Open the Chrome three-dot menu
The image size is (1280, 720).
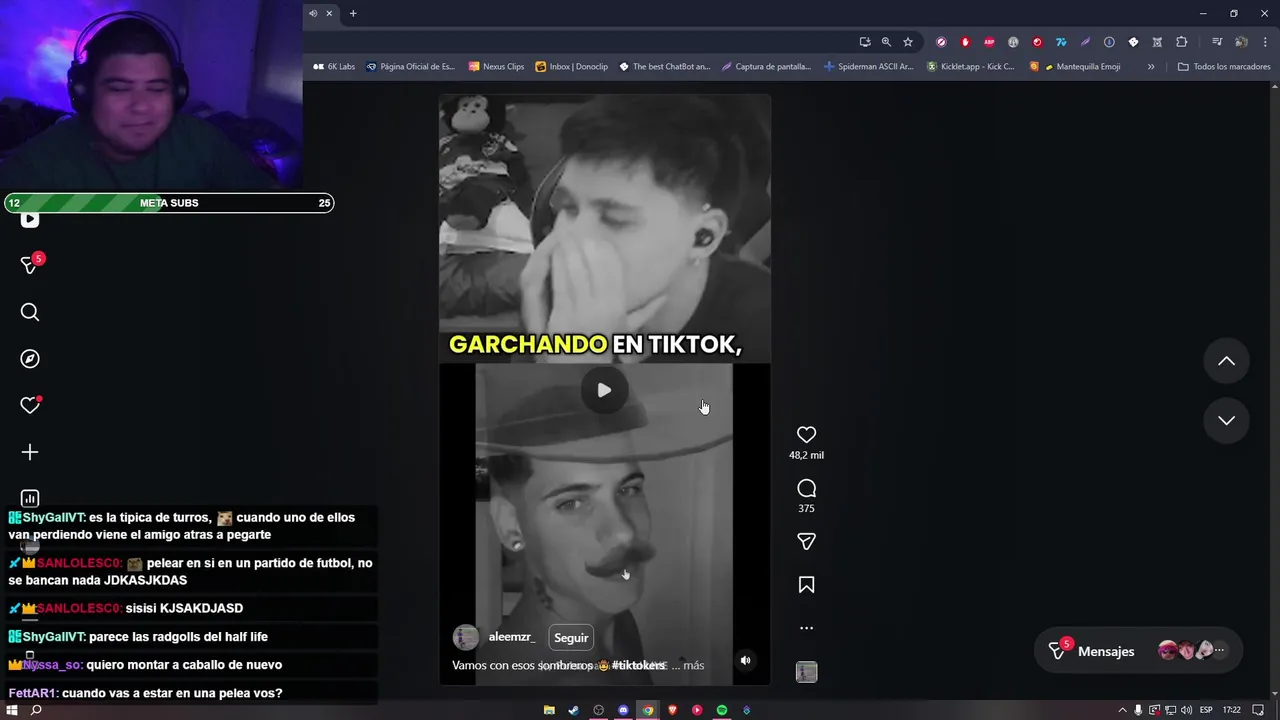[1265, 42]
